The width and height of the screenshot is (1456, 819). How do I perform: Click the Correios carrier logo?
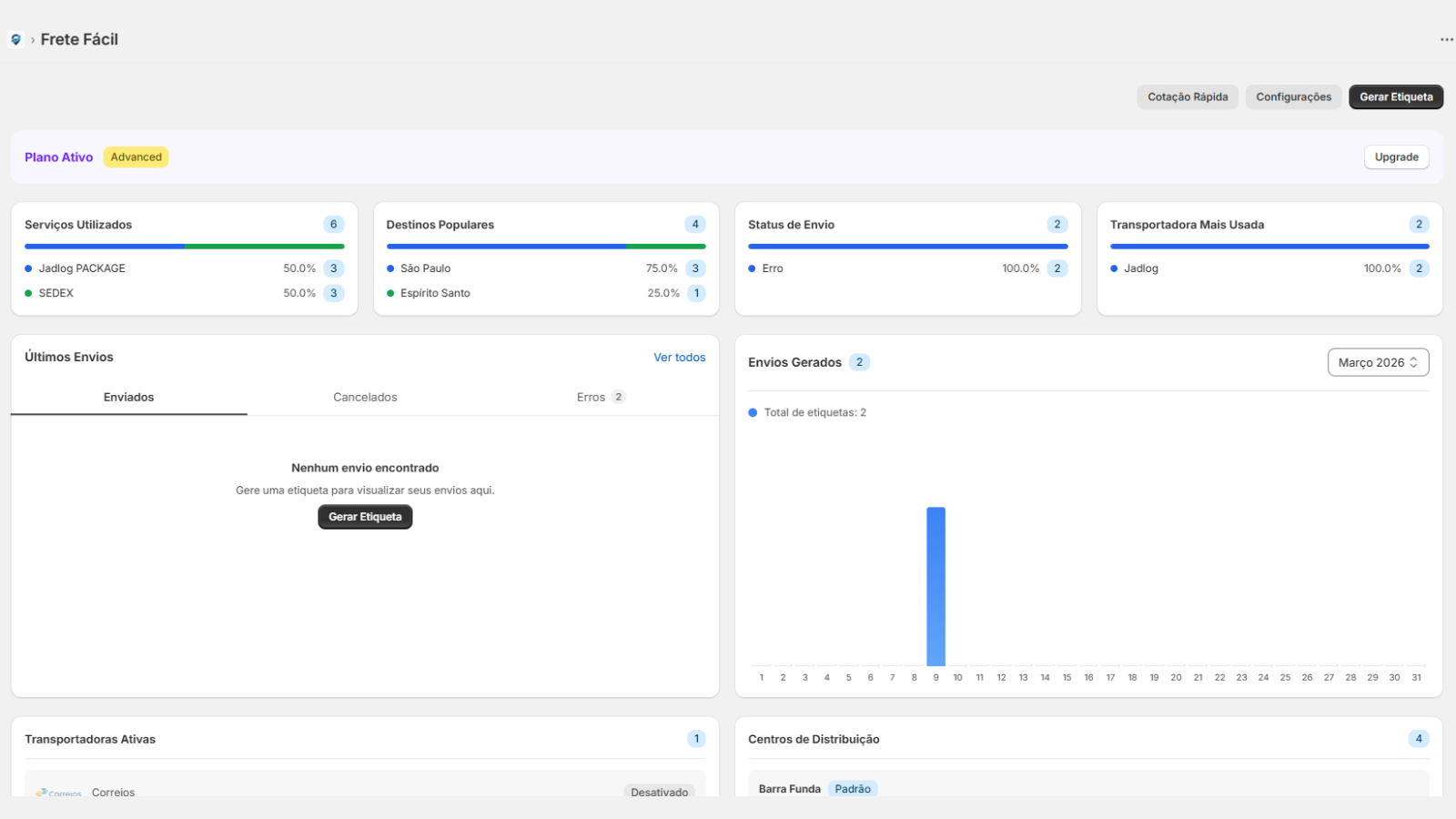pos(59,793)
